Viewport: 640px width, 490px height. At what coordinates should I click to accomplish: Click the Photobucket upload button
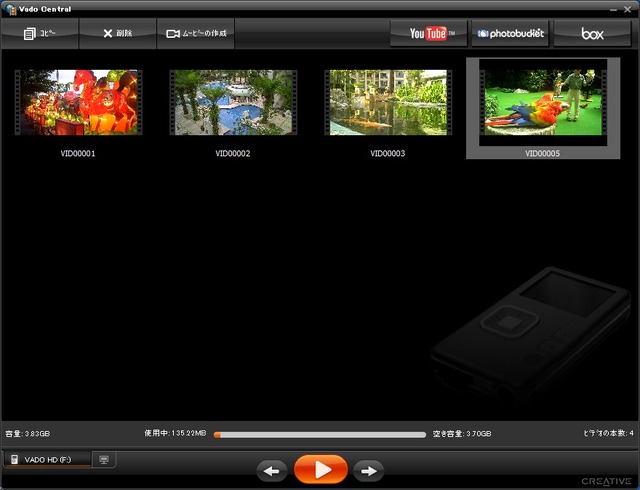510,33
